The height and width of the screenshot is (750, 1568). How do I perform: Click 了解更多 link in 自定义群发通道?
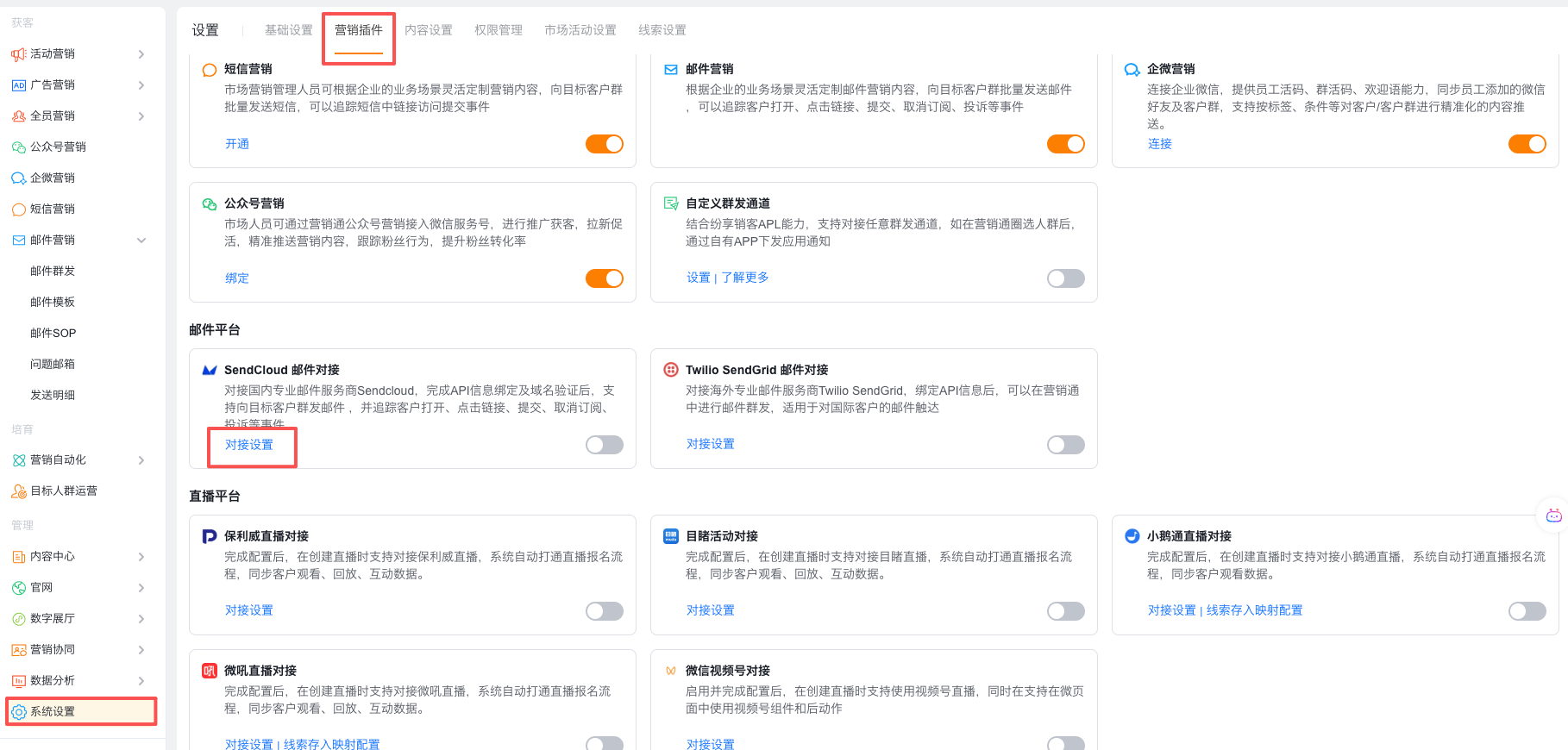pos(745,278)
